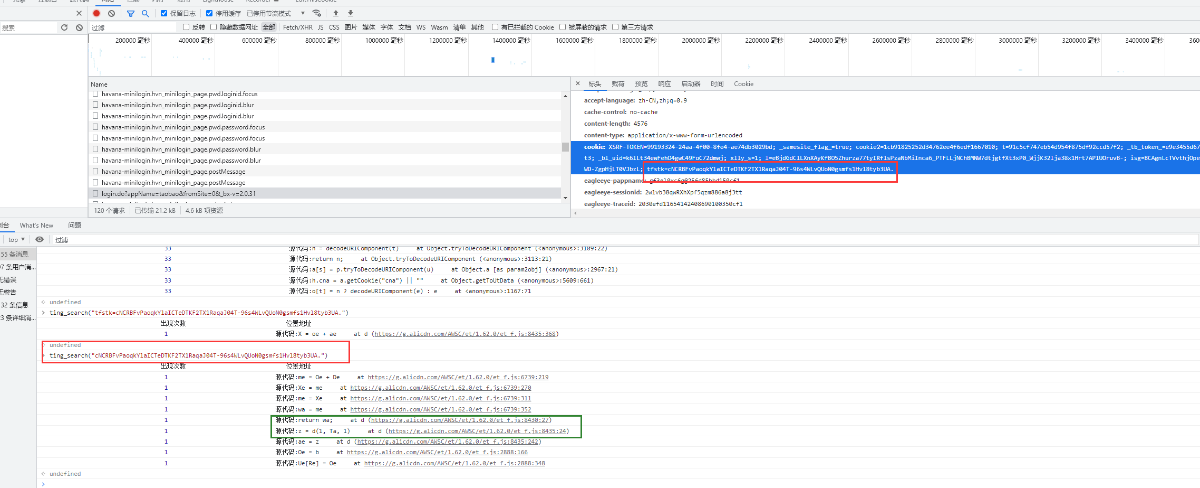1200x488 pixels.
Task: Select first pwd.loginid.focus request row
Action: point(325,93)
